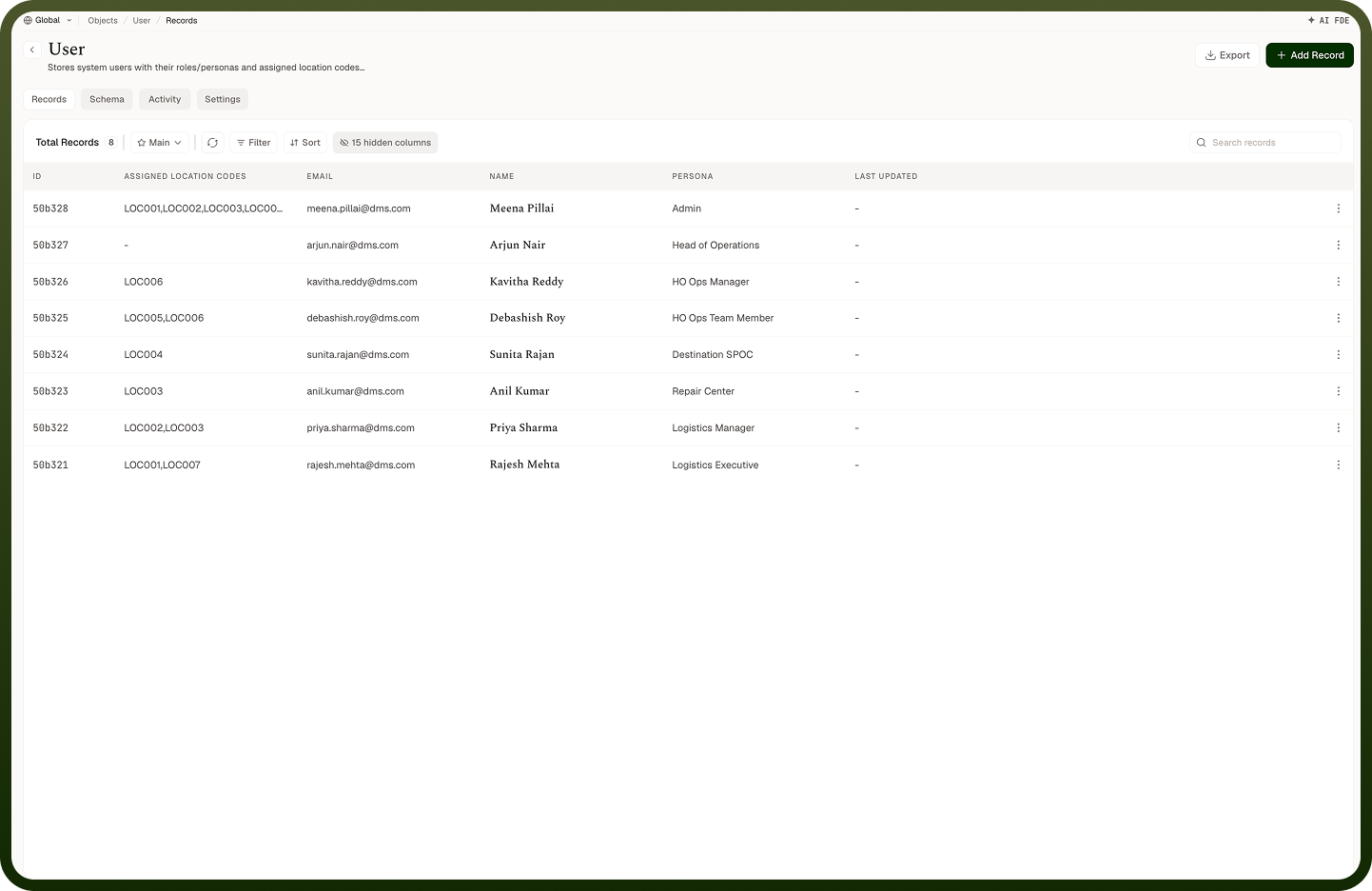Image resolution: width=1372 pixels, height=891 pixels.
Task: Open row menu for Anil Kumar
Action: (x=1338, y=391)
